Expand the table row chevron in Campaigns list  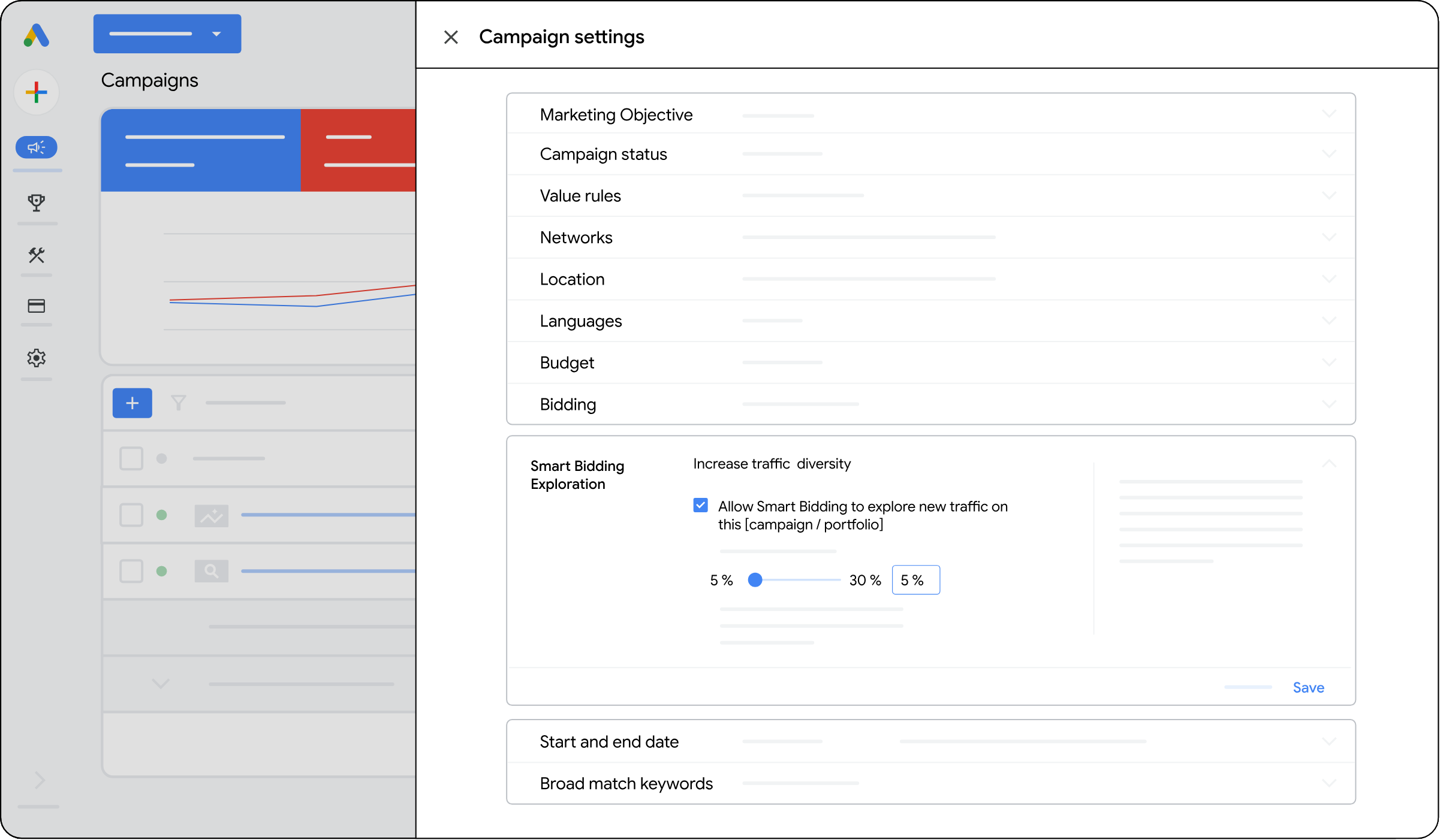(x=161, y=683)
